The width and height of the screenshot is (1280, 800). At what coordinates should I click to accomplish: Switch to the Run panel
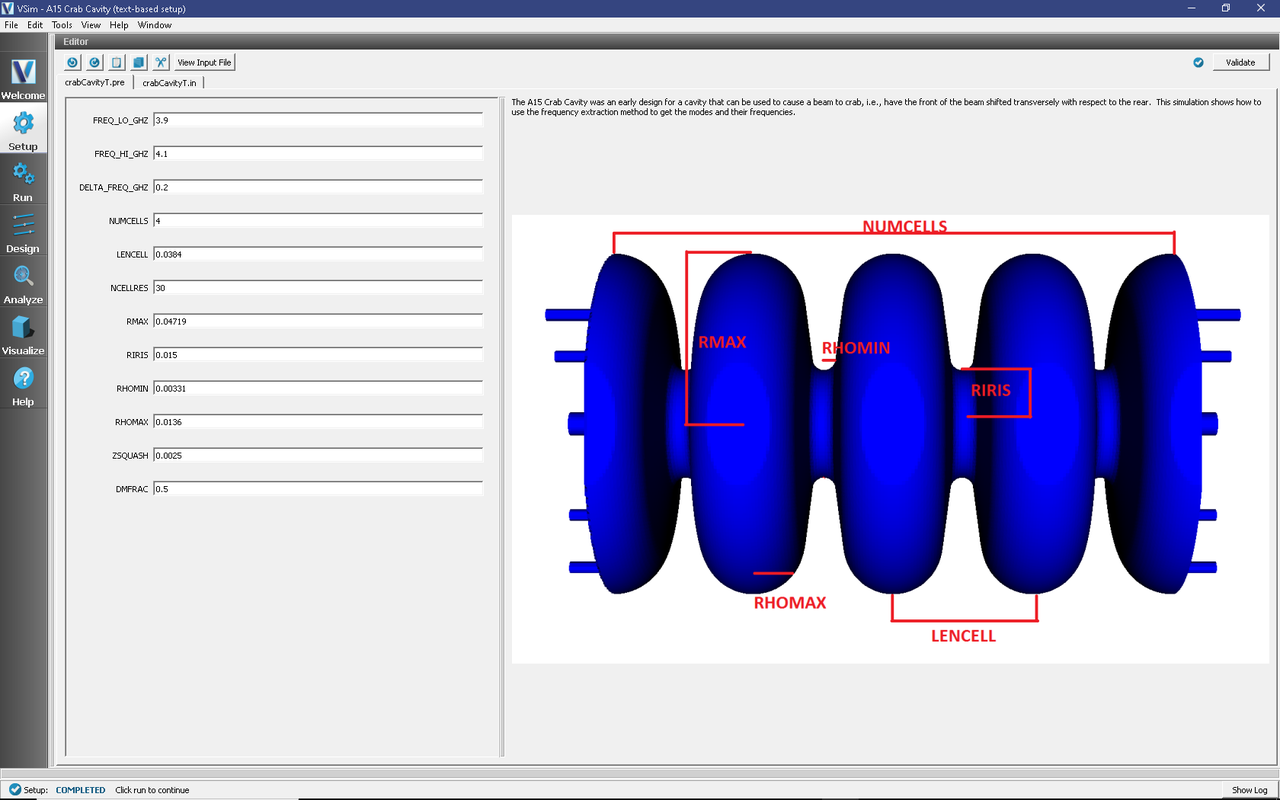[23, 183]
